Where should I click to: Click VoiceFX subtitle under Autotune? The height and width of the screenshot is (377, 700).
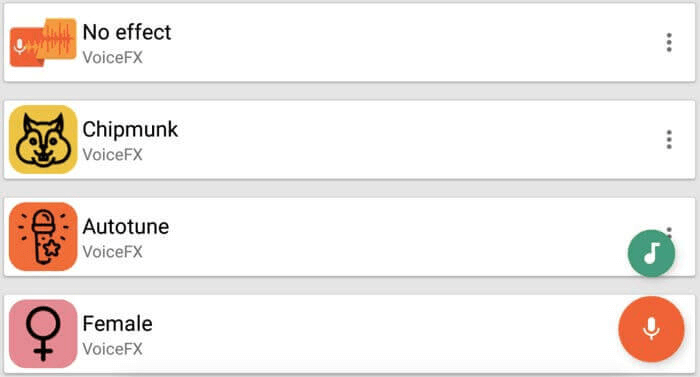112,252
